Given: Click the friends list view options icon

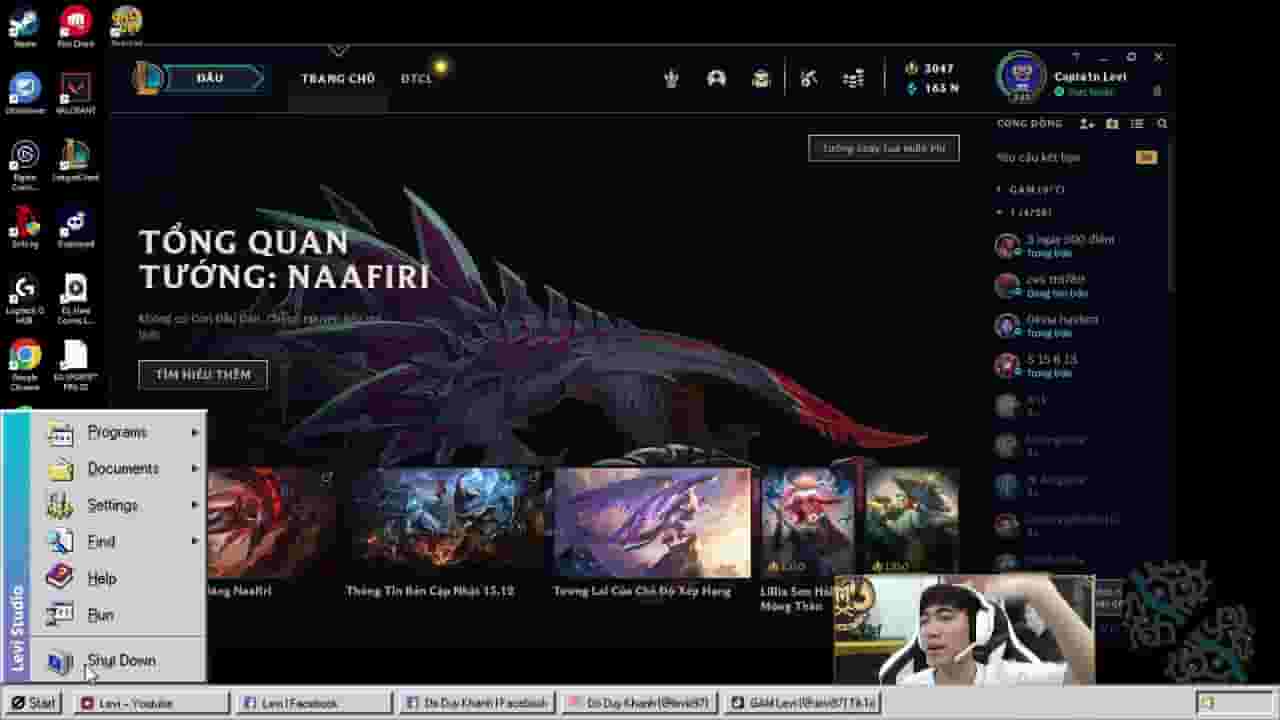Looking at the screenshot, I should coord(1137,124).
